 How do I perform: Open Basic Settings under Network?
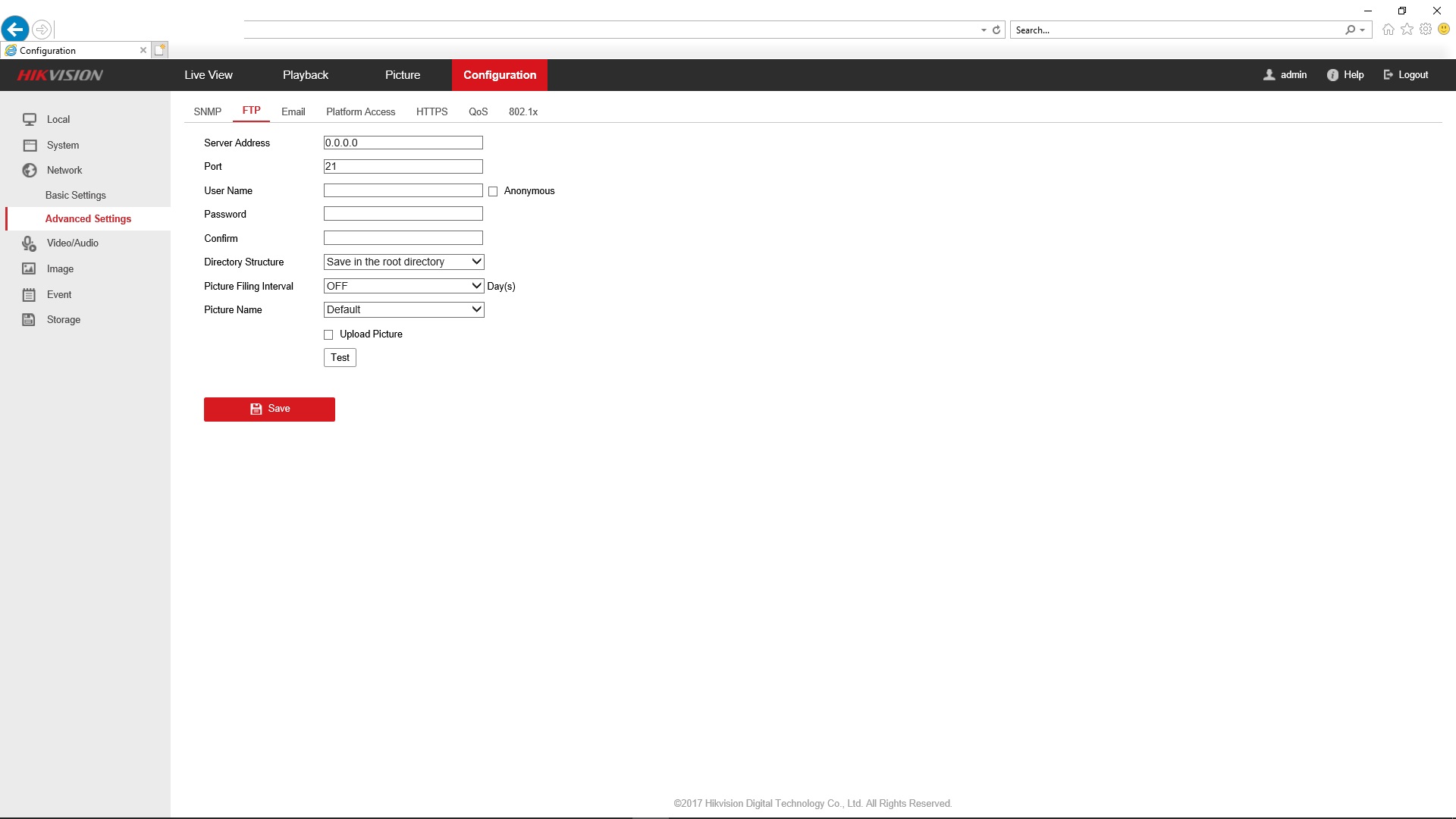[76, 196]
